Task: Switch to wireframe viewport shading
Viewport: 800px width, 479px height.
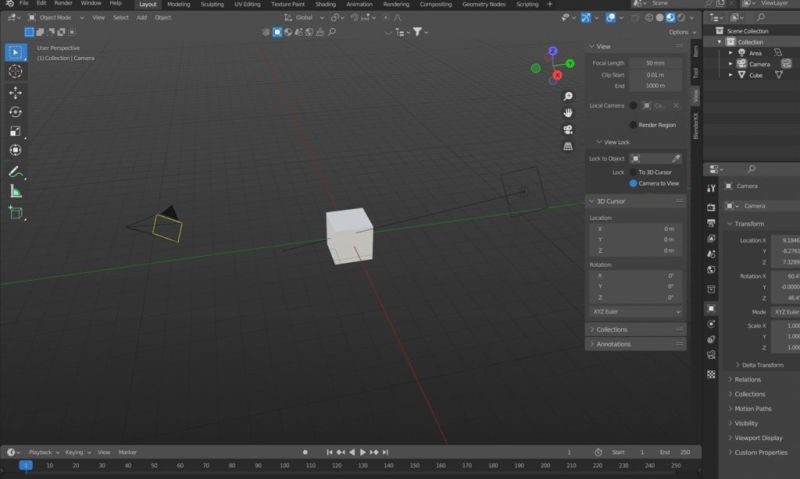Action: coord(649,17)
